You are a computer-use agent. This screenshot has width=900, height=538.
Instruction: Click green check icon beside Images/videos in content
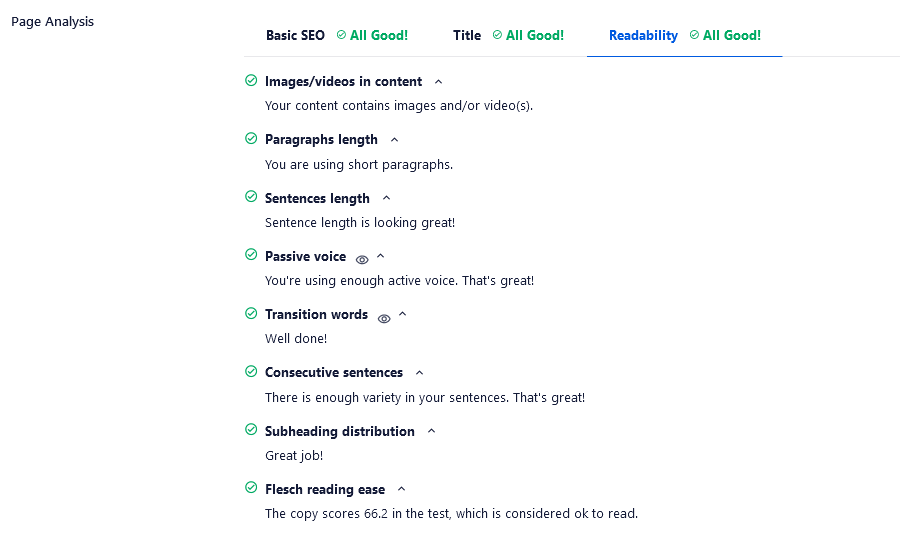251,80
